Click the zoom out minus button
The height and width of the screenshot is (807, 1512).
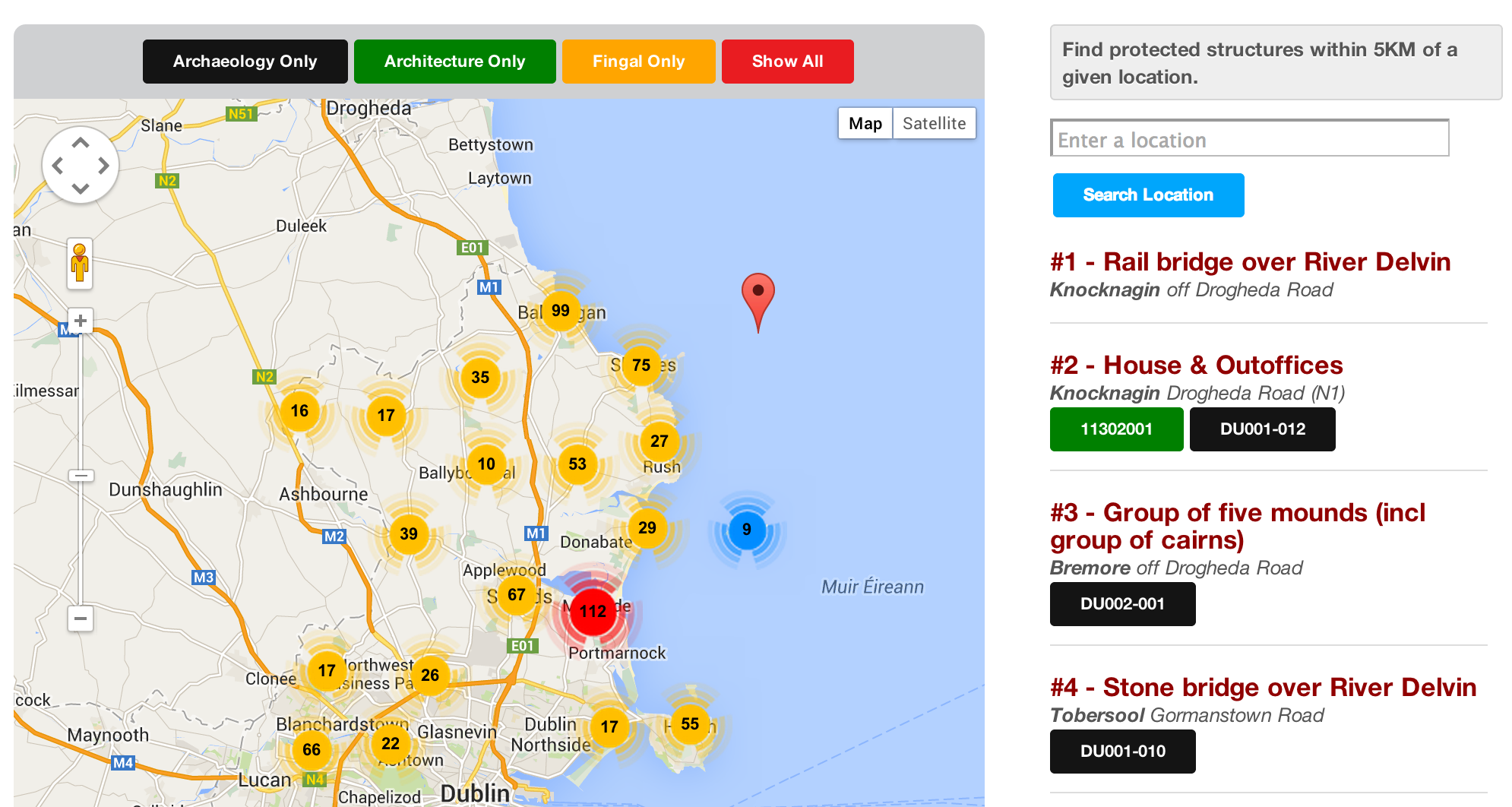click(81, 619)
